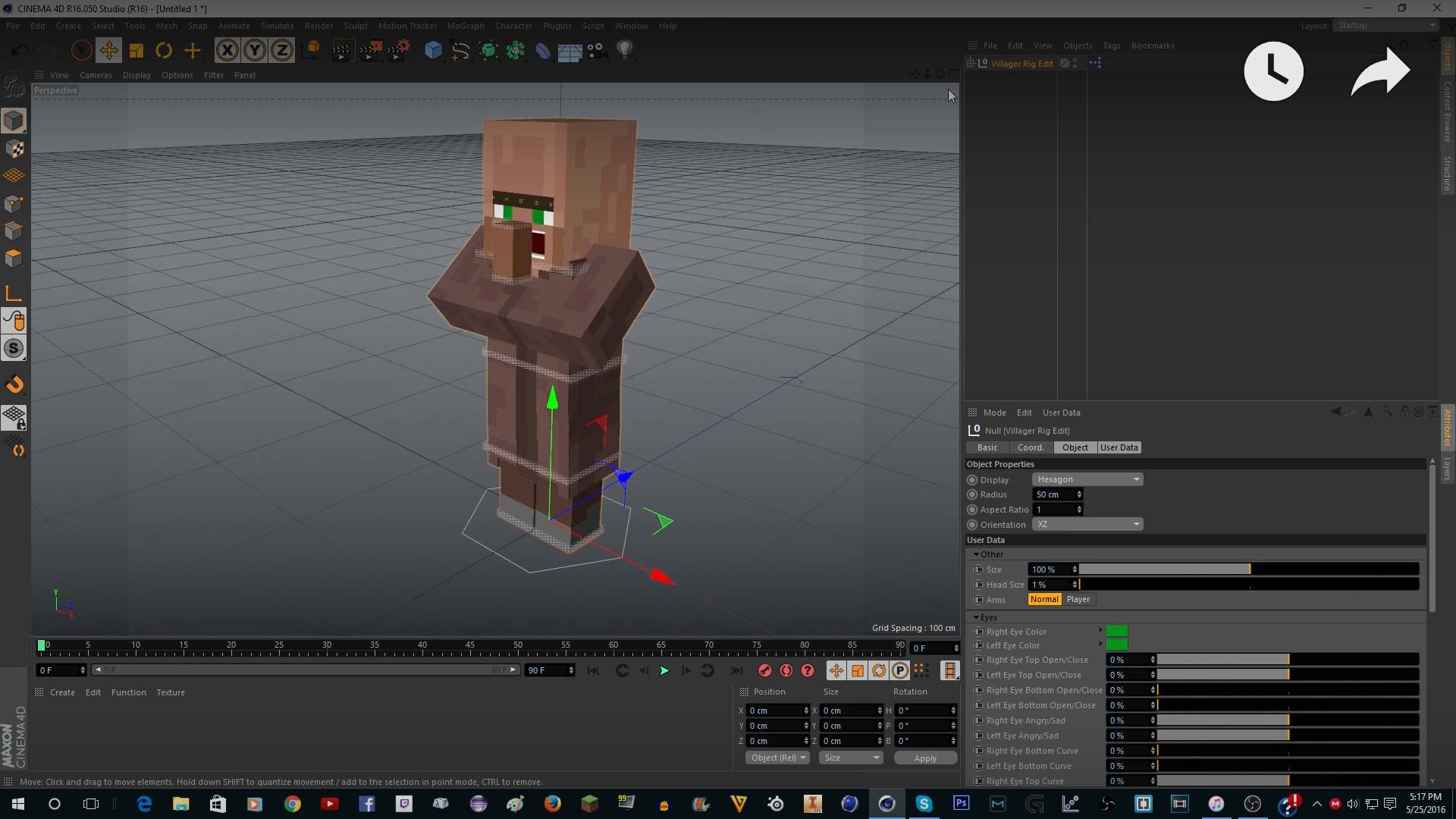The width and height of the screenshot is (1456, 819).
Task: Click the Left Eye Color green swatch
Action: click(x=1117, y=645)
